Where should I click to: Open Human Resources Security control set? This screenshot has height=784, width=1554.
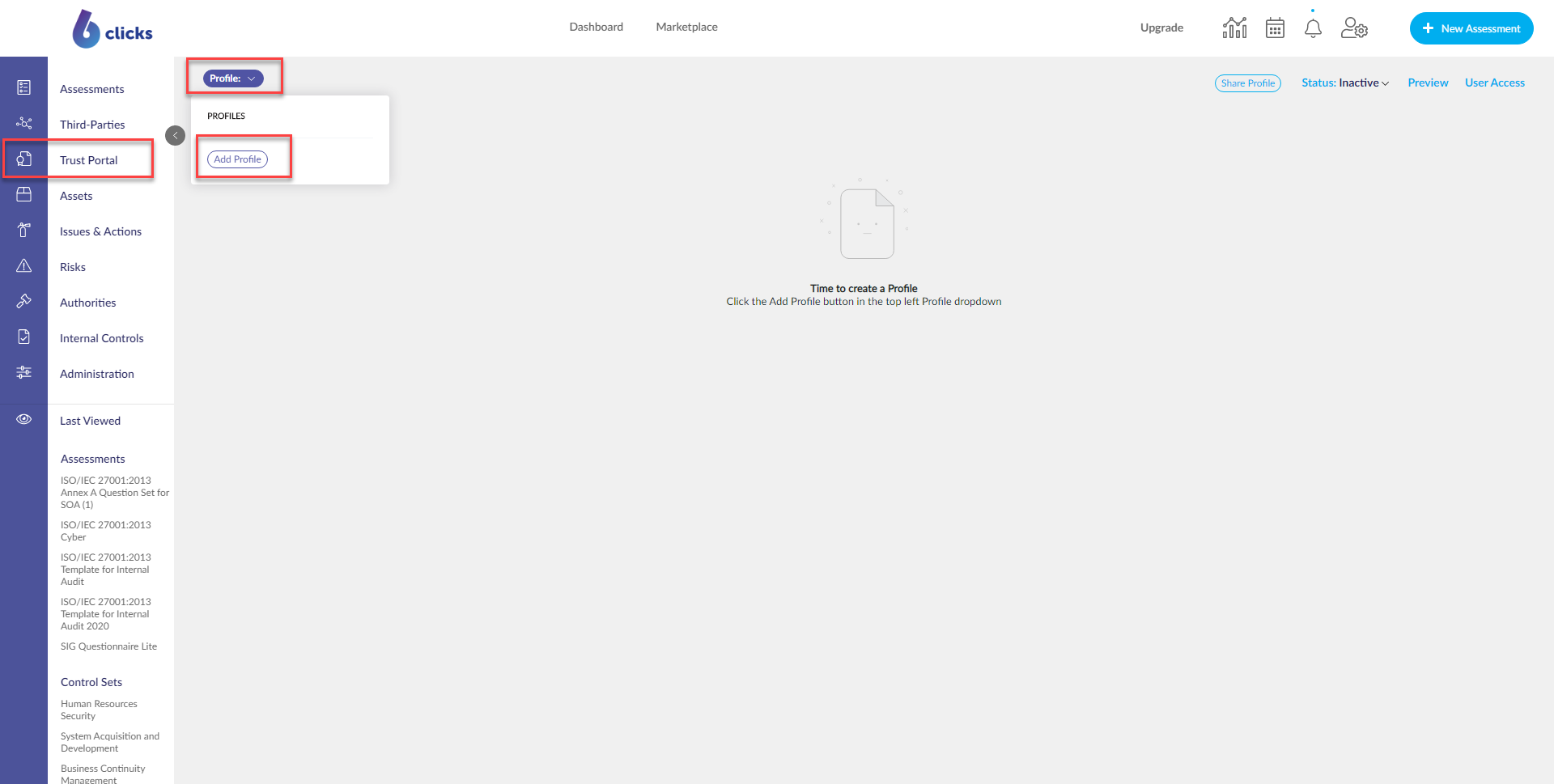pyautogui.click(x=99, y=710)
